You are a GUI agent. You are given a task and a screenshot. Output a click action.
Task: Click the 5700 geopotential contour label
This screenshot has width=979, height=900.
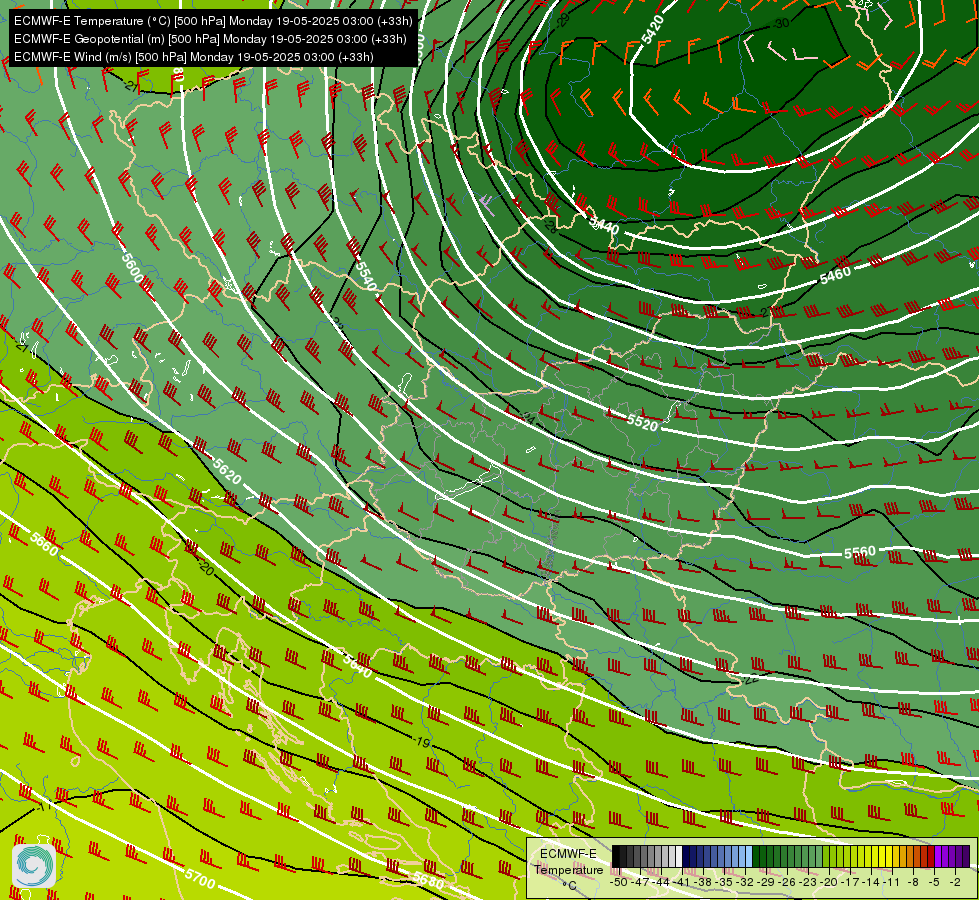(200, 878)
